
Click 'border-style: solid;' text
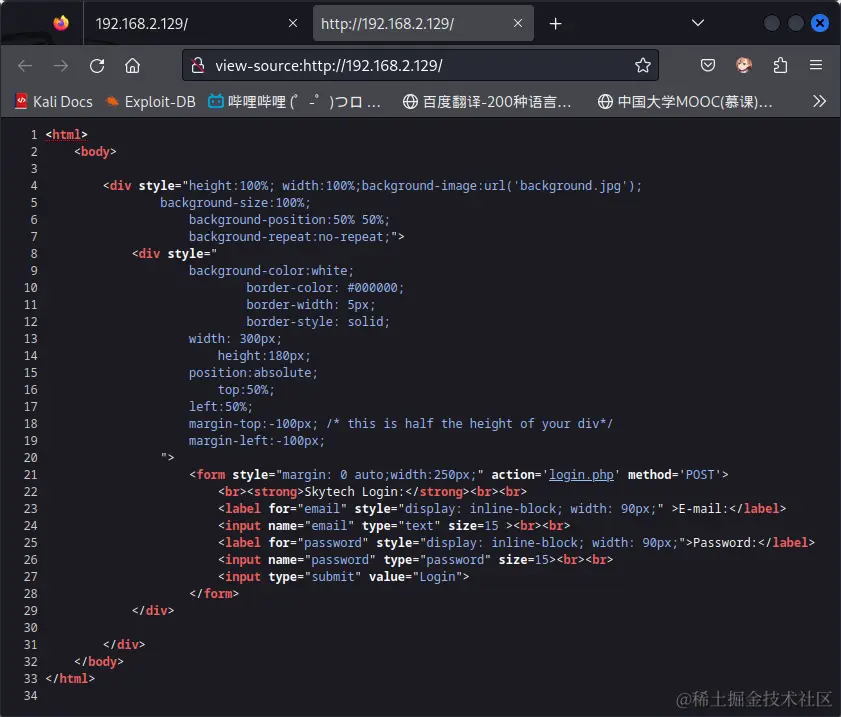pos(318,322)
